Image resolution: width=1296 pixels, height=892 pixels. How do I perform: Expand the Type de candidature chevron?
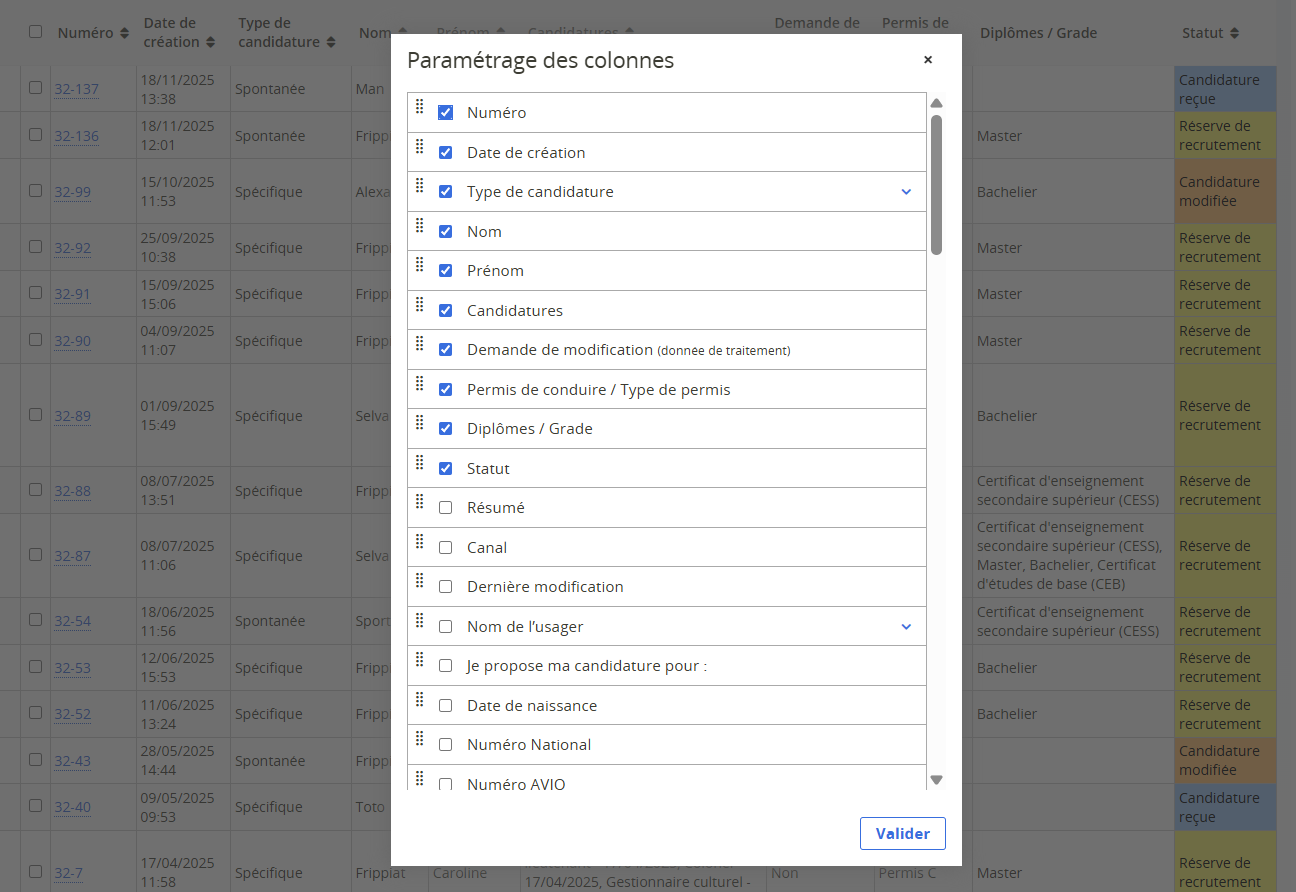tap(906, 192)
